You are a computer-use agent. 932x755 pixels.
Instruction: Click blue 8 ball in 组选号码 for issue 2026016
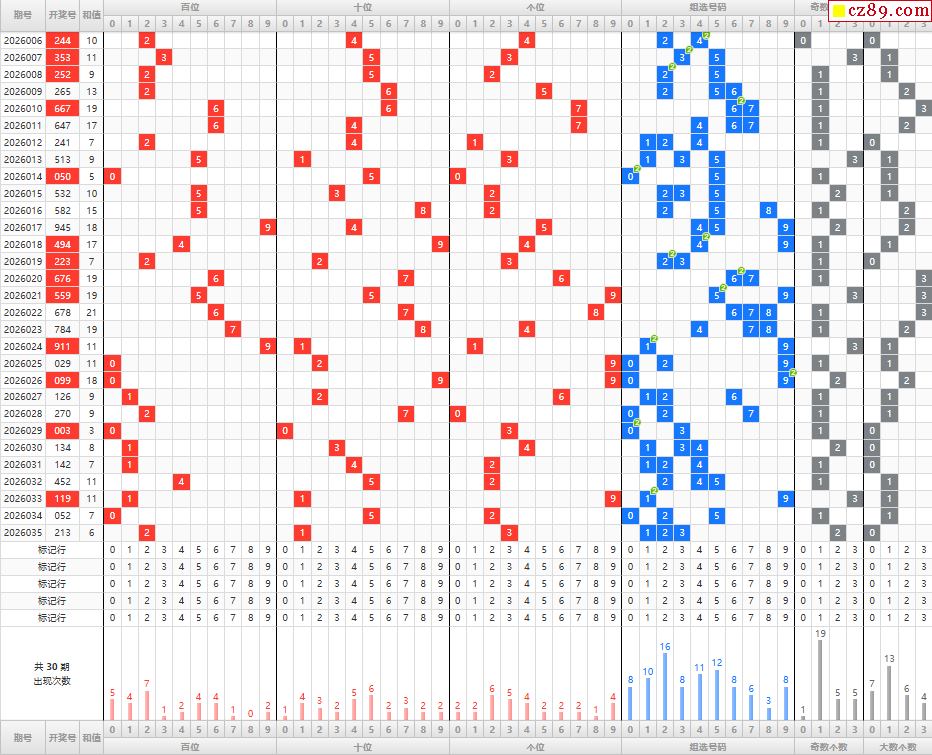(767, 210)
